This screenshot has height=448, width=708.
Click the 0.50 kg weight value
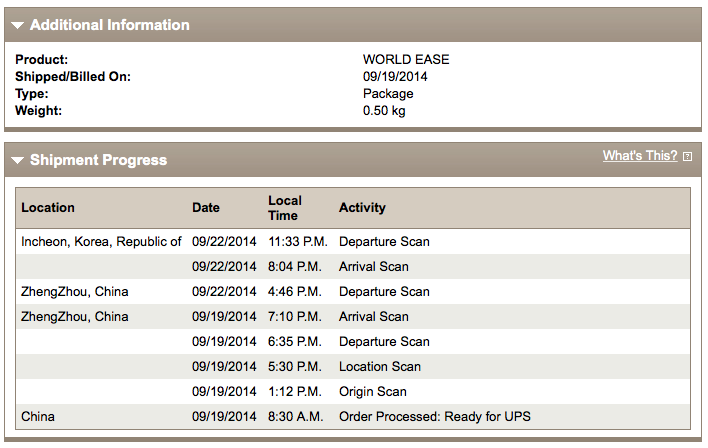coord(384,111)
